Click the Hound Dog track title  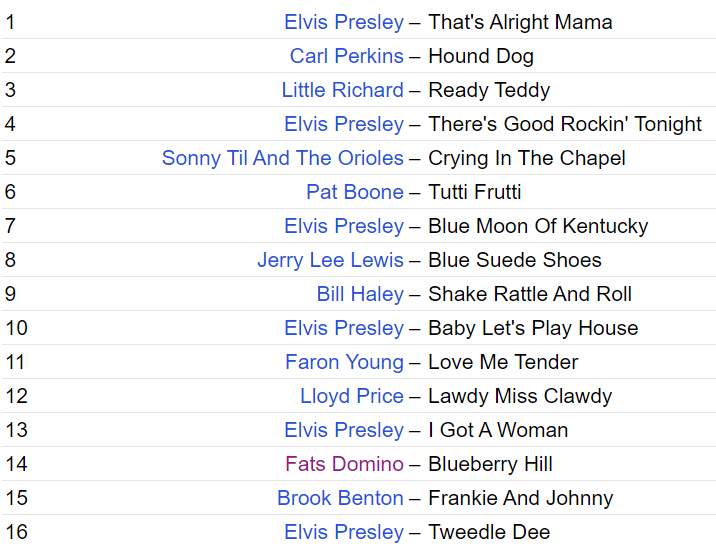pyautogui.click(x=481, y=56)
